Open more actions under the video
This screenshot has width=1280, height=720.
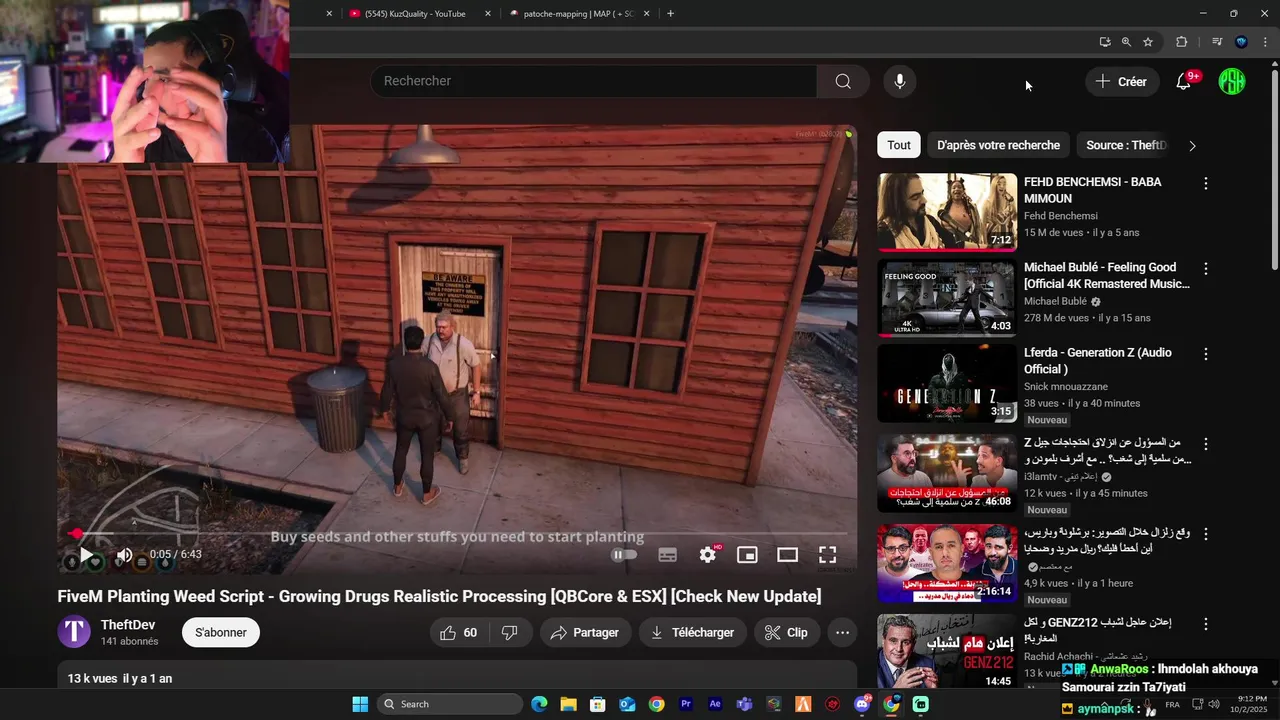tap(843, 632)
